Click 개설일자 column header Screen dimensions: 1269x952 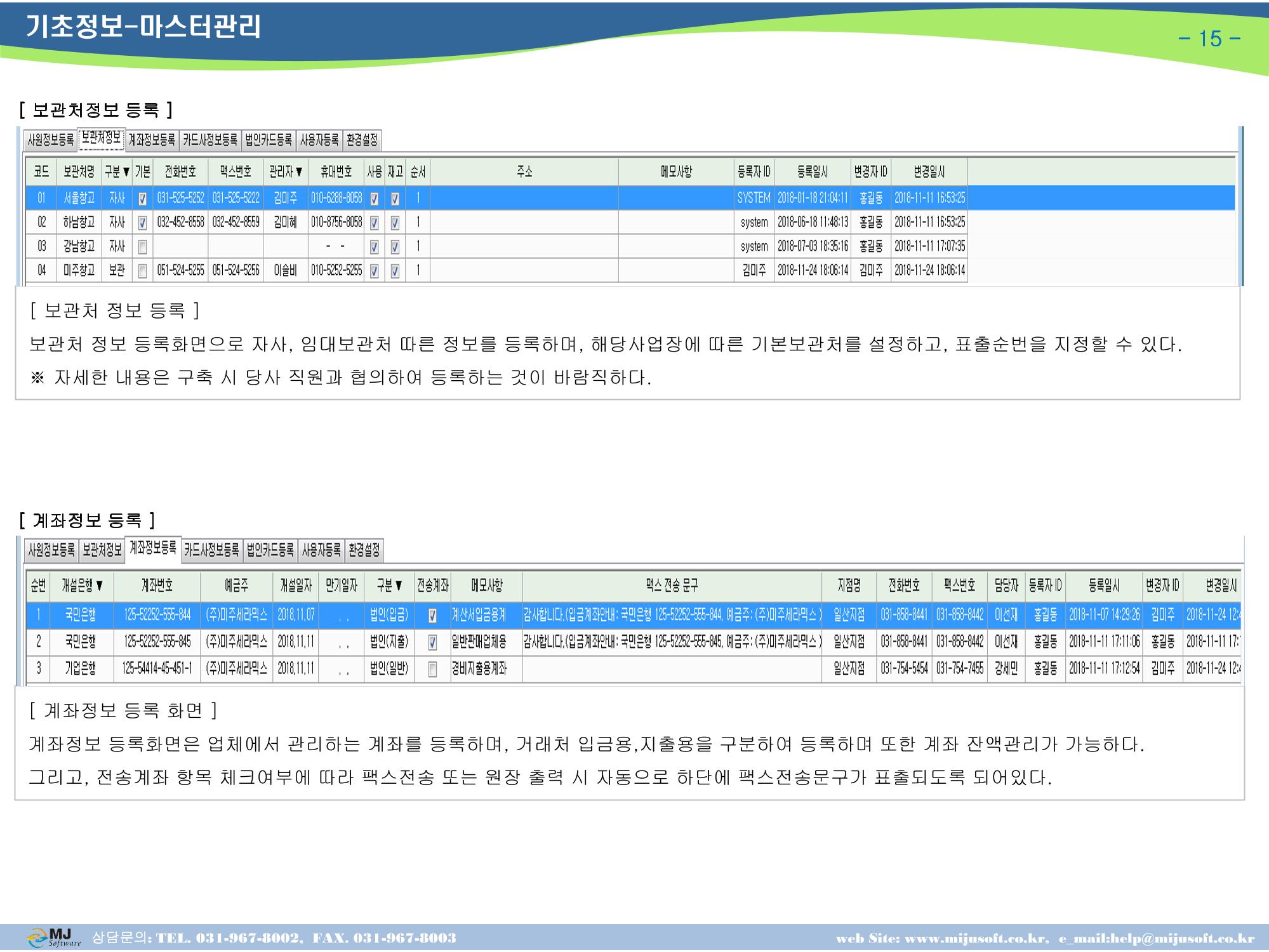[x=296, y=585]
